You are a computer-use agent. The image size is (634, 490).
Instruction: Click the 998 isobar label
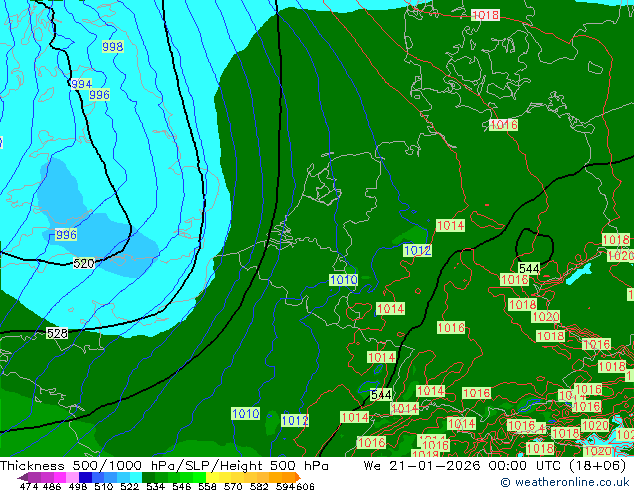(x=112, y=46)
